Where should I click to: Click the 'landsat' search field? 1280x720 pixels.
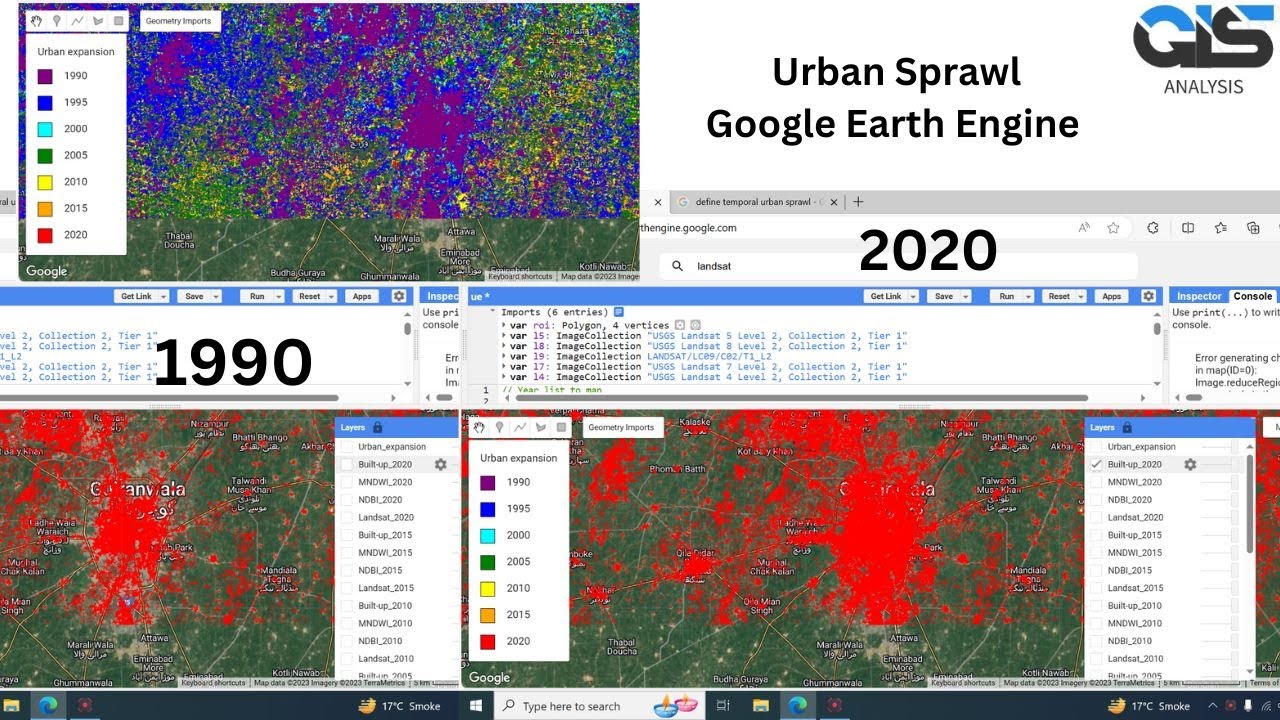(x=898, y=266)
